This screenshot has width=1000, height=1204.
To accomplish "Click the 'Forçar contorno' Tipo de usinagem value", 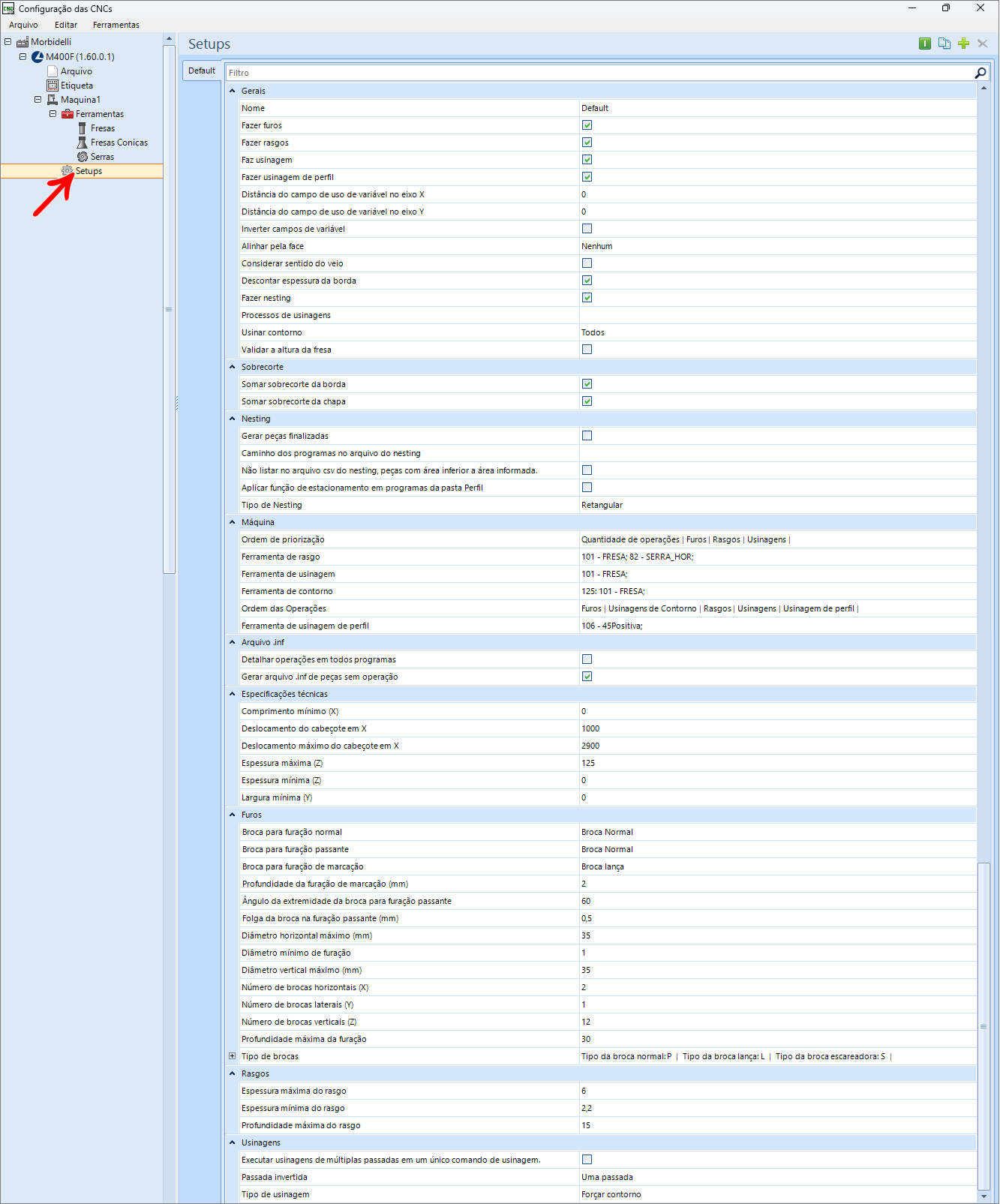I will (611, 1194).
